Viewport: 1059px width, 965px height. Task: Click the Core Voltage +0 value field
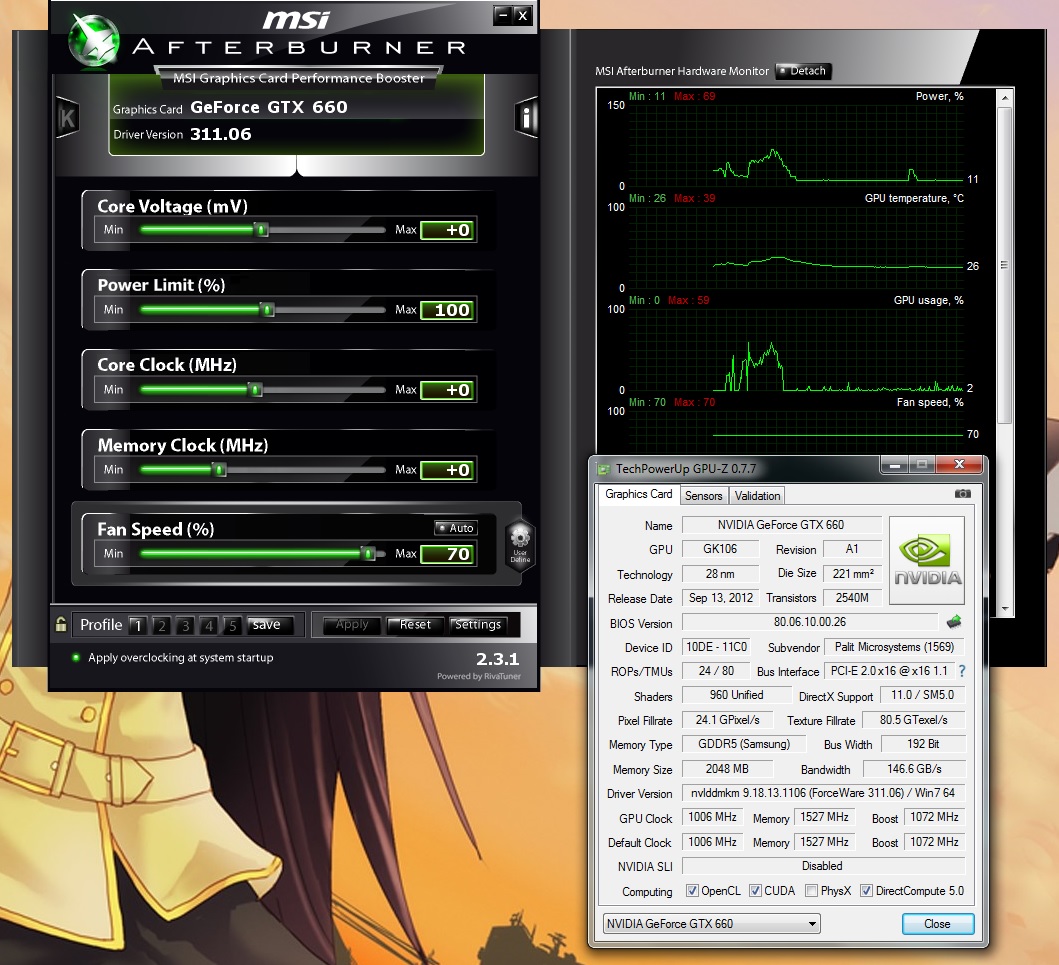pyautogui.click(x=448, y=230)
